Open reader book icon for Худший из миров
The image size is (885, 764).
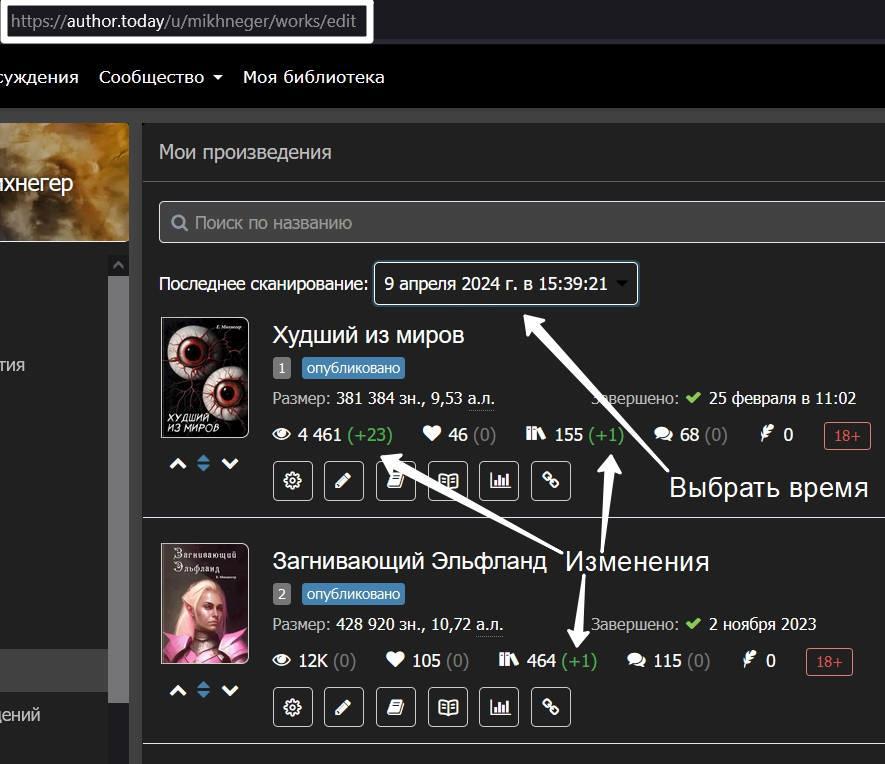(x=448, y=481)
